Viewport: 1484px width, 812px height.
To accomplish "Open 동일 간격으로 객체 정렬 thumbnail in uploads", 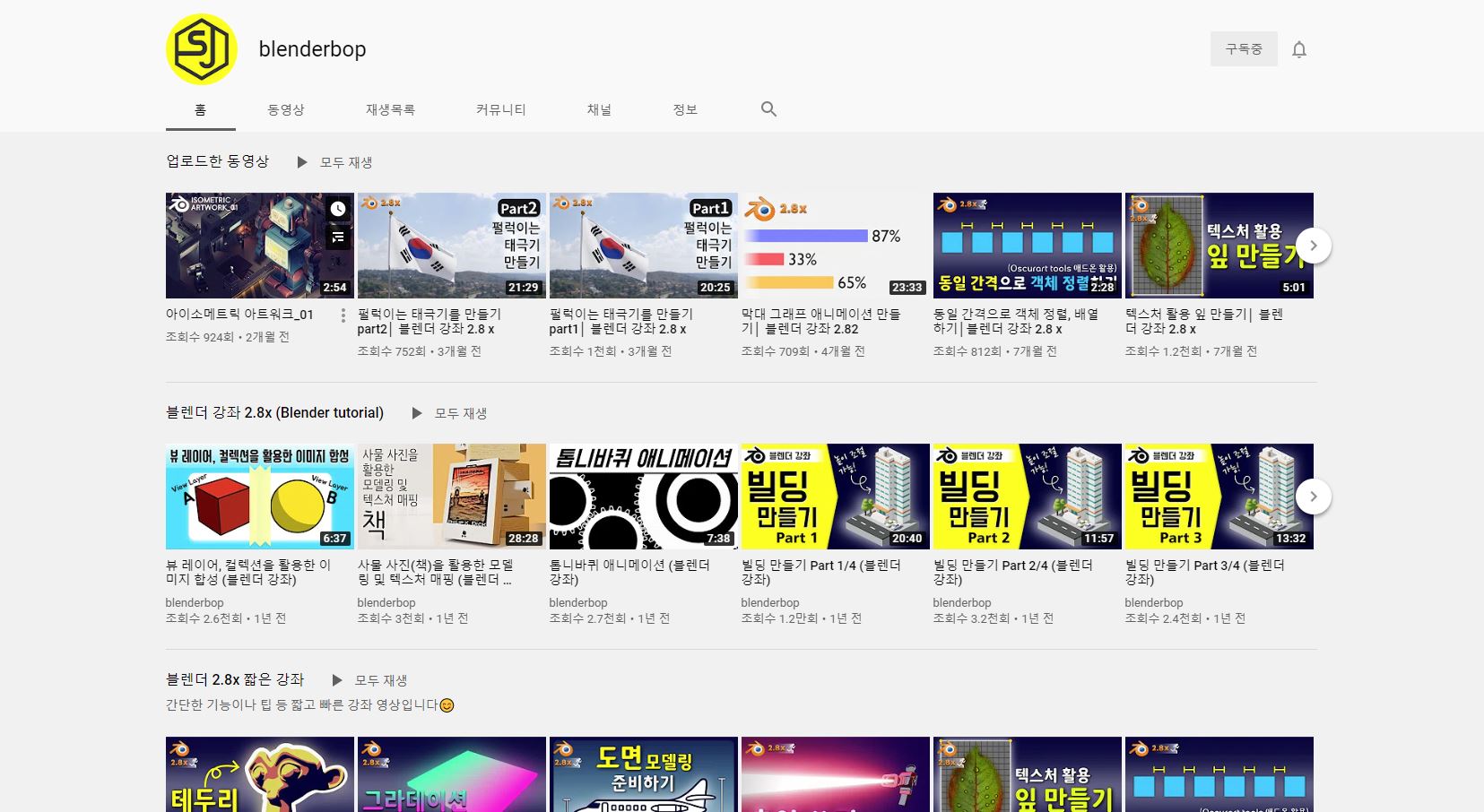I will tap(1028, 246).
